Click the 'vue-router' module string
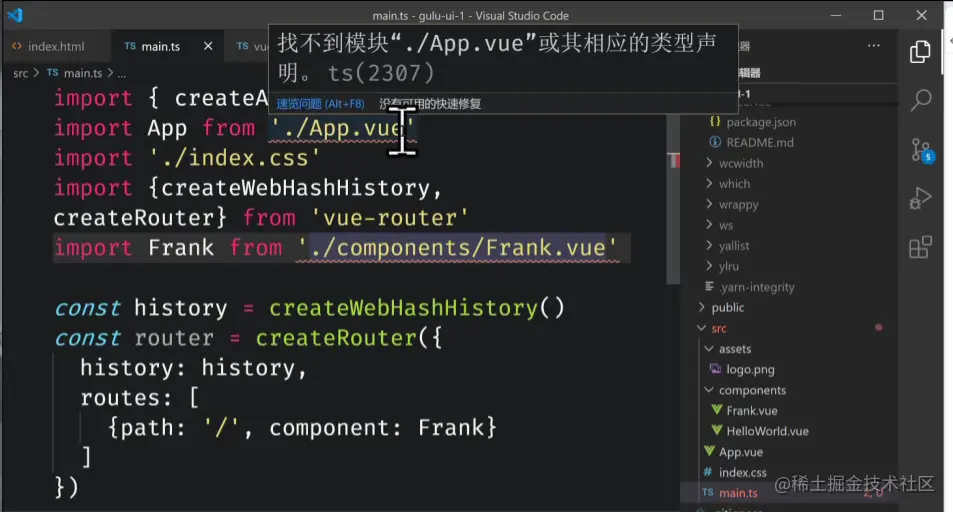 390,218
